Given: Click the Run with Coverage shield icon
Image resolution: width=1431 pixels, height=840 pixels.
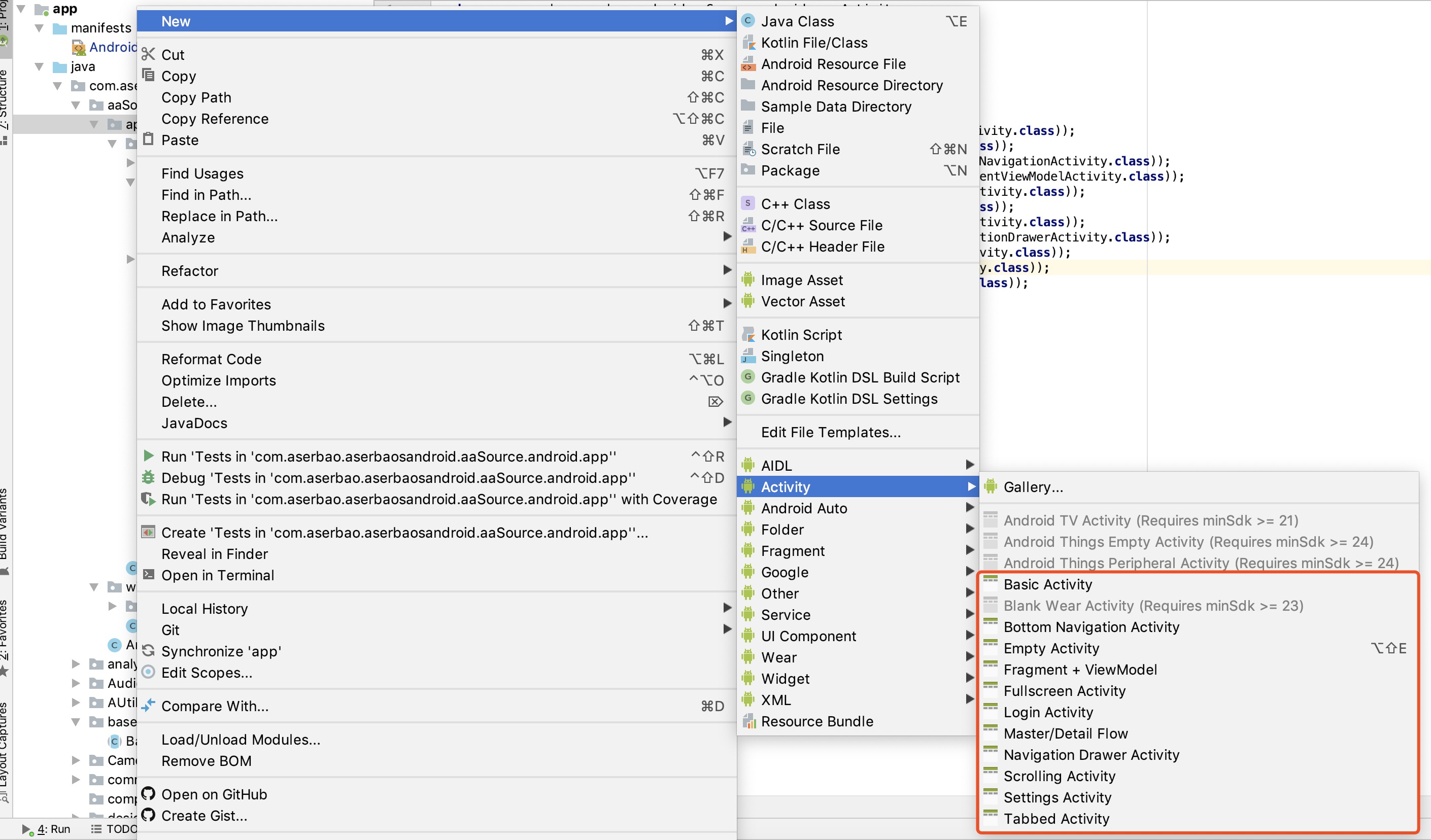Looking at the screenshot, I should tap(148, 498).
